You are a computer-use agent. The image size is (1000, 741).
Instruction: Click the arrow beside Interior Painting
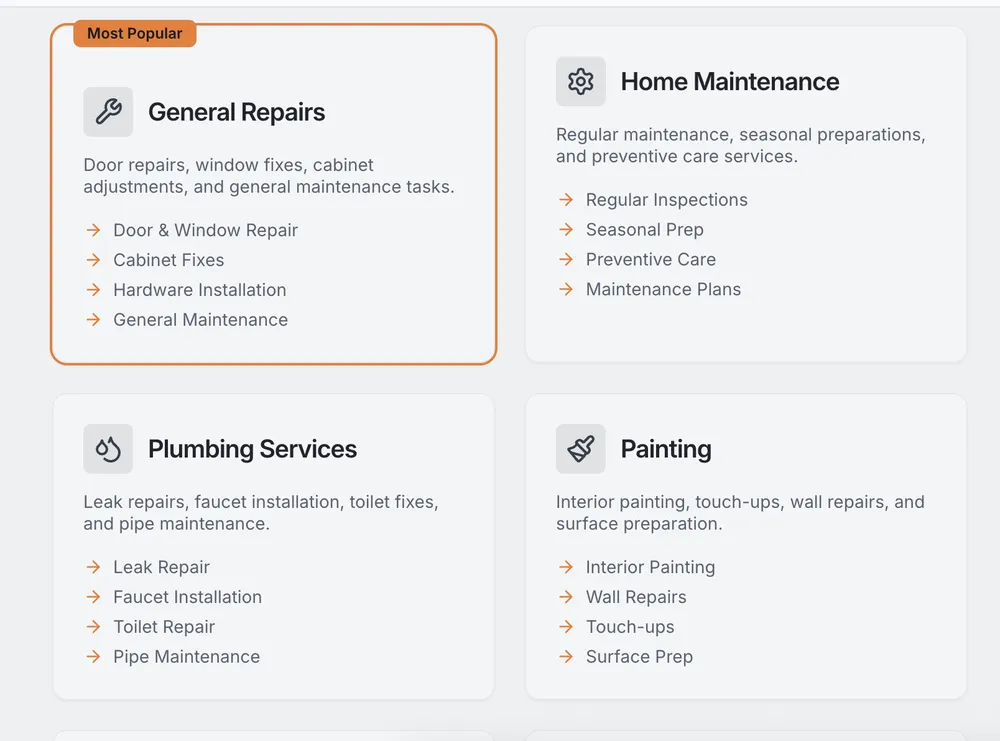pyautogui.click(x=565, y=567)
